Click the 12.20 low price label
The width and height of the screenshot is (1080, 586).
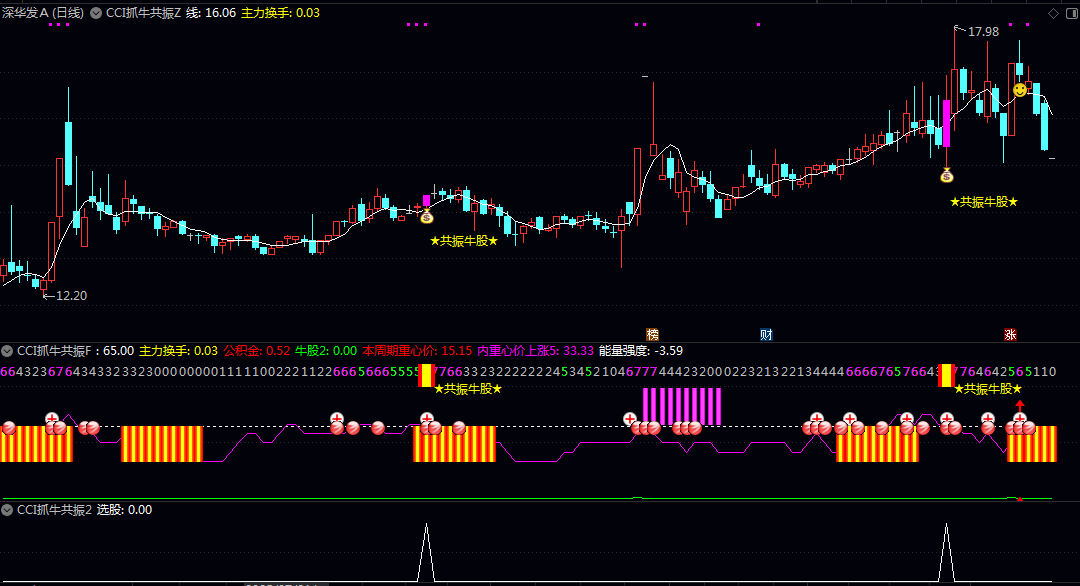tap(71, 296)
